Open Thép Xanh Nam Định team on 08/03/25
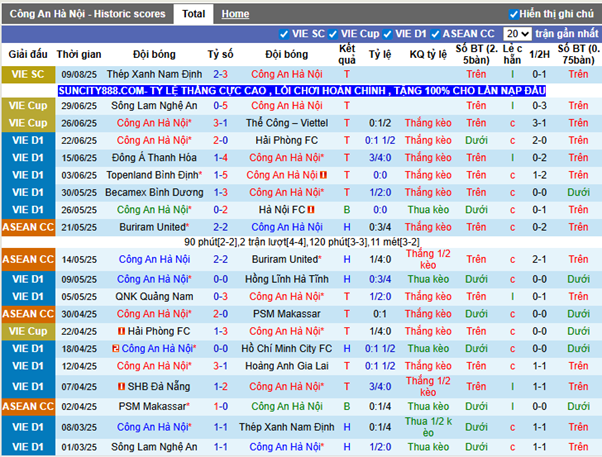 [287, 427]
